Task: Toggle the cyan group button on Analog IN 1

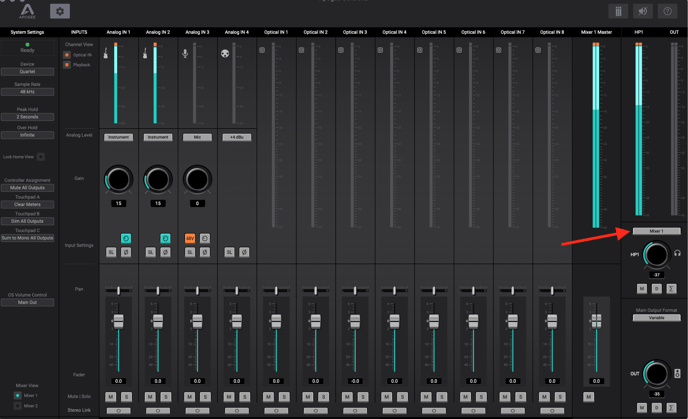Action: tap(126, 238)
